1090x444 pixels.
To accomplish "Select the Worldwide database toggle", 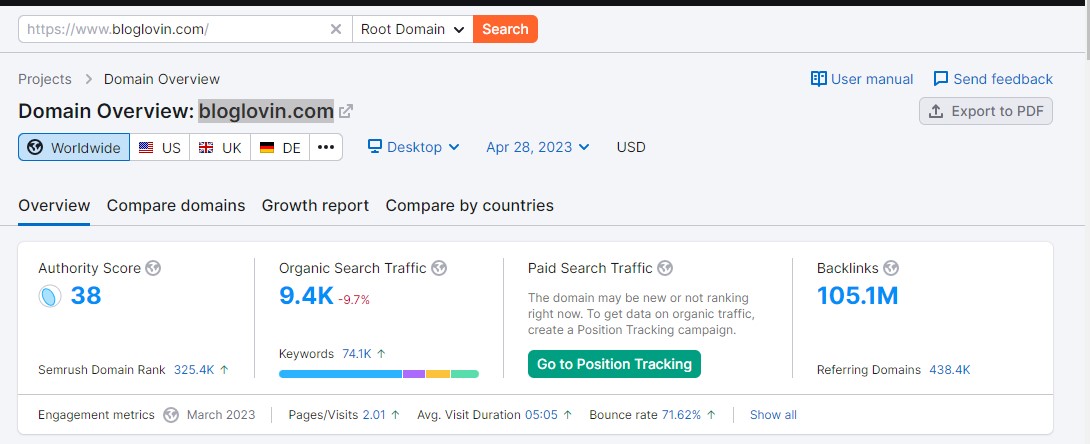I will pos(74,147).
